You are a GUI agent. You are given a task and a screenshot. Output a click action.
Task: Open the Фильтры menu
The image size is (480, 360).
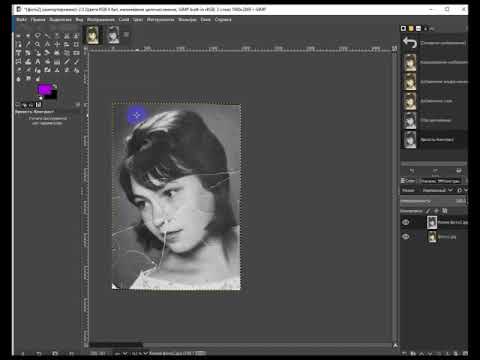coord(187,20)
